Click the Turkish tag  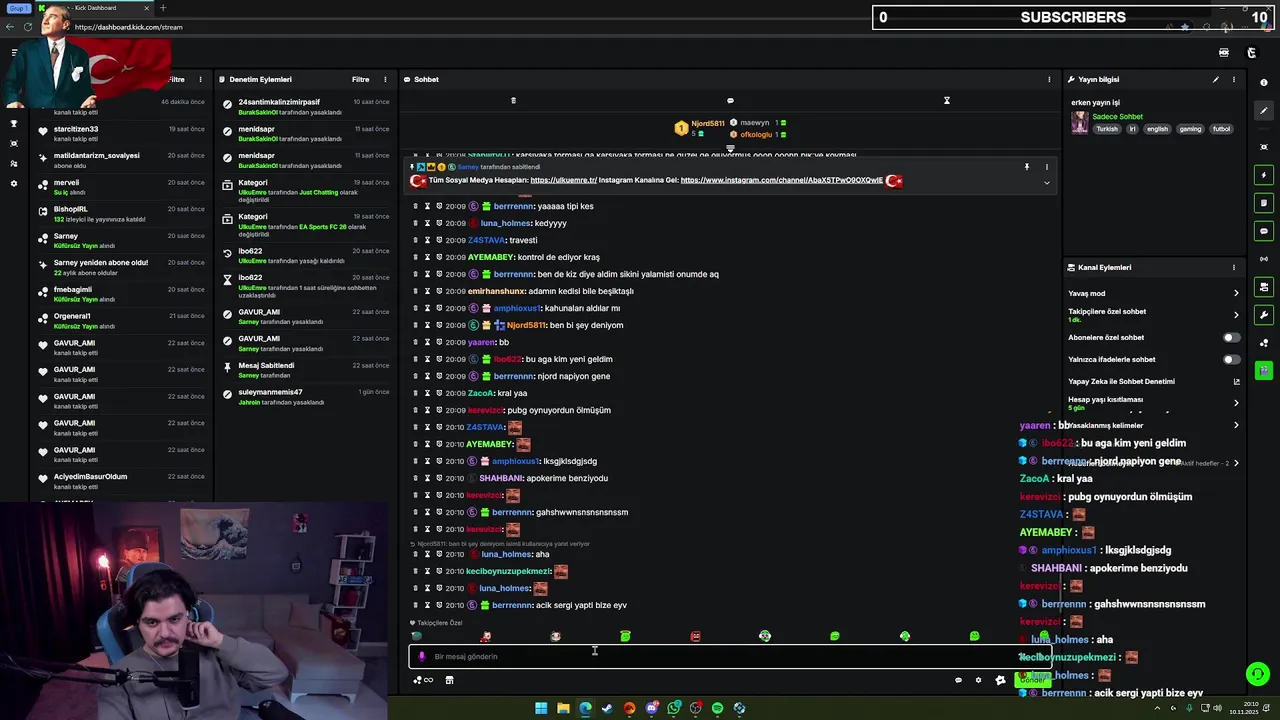(1107, 129)
